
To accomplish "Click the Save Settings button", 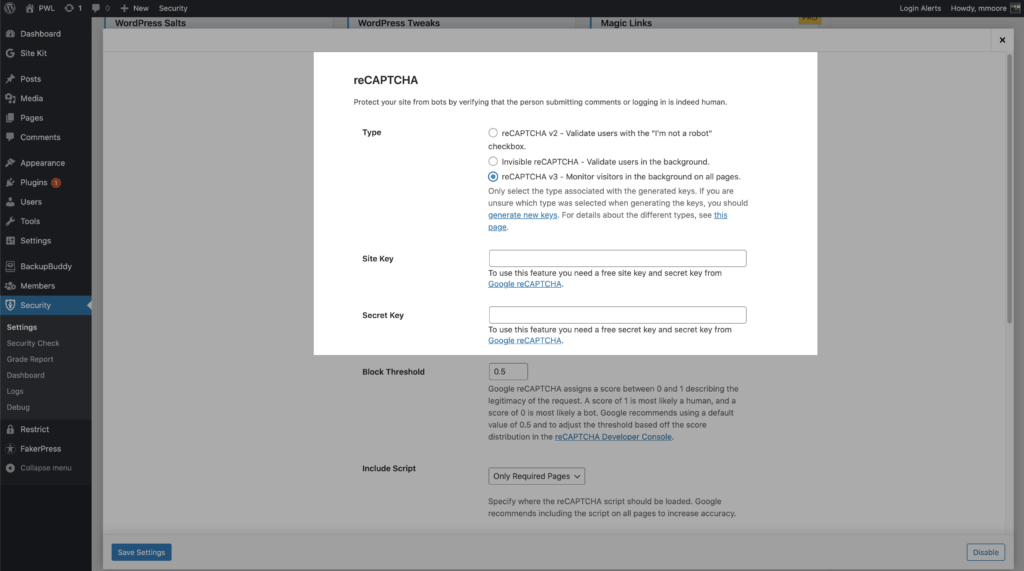I will click(x=141, y=552).
